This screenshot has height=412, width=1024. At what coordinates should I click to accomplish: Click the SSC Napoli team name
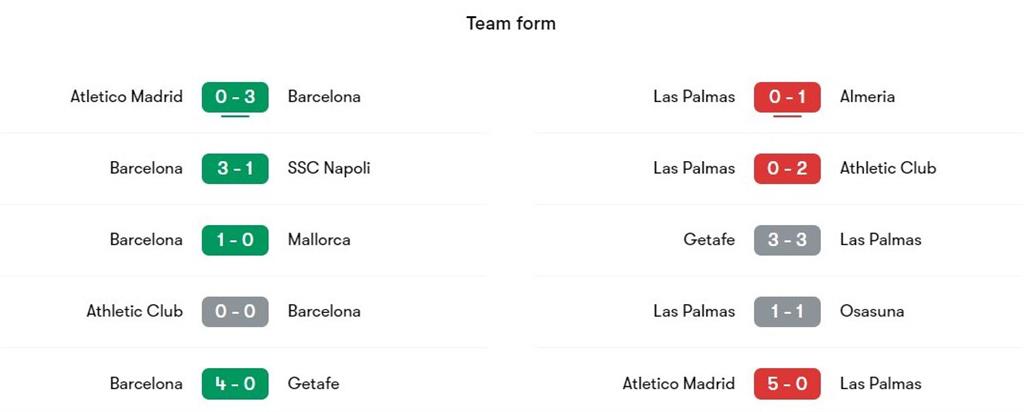pos(329,168)
